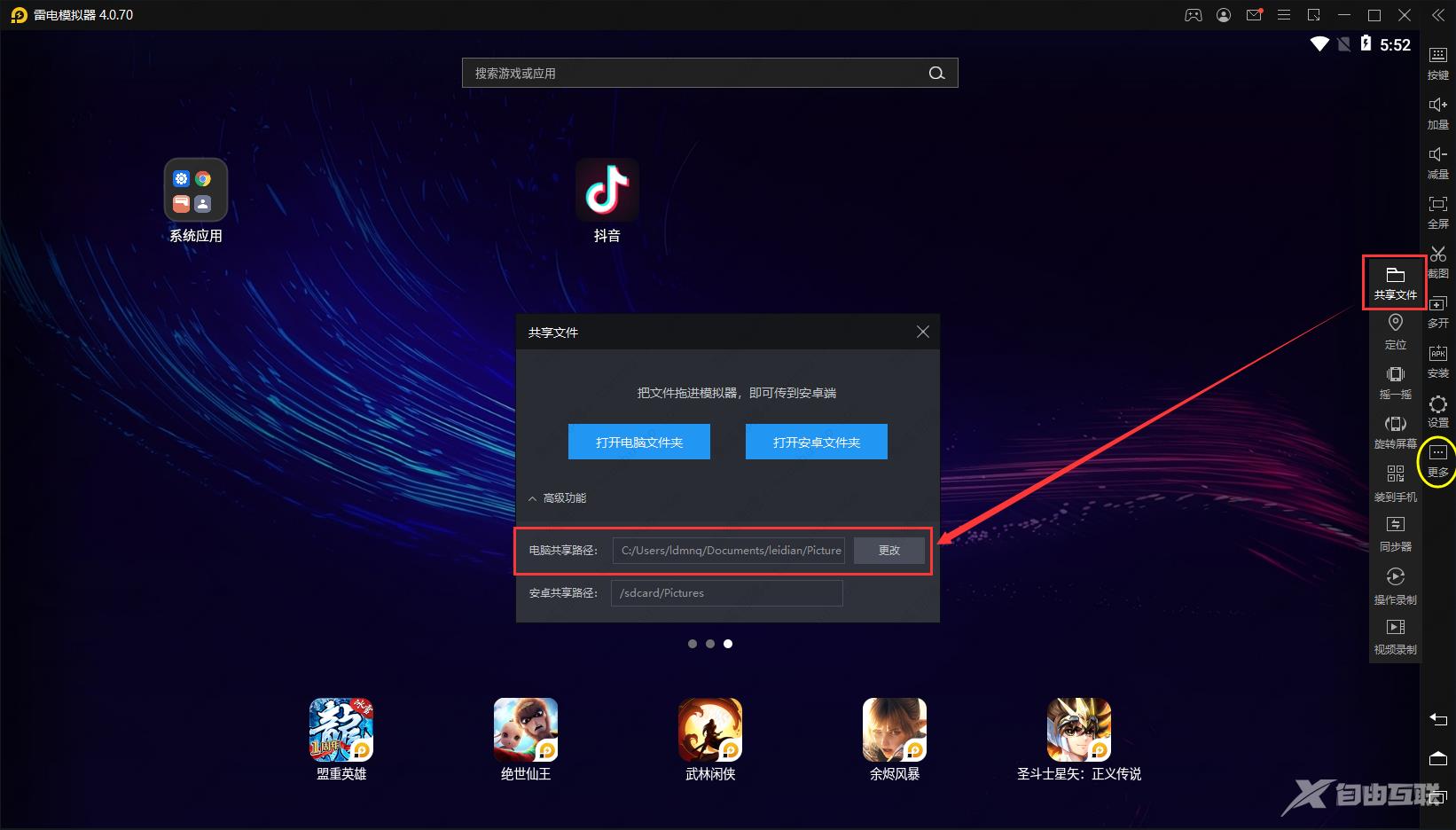
Task: Open gamepad settings in title bar
Action: [1194, 15]
